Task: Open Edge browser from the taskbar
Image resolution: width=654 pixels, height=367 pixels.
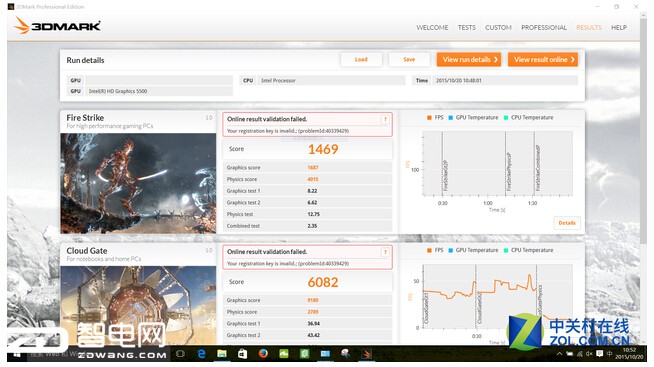Action: point(201,354)
